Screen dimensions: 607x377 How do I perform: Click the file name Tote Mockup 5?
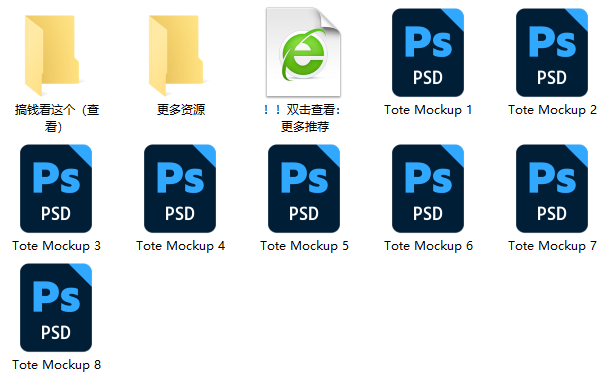click(x=304, y=246)
